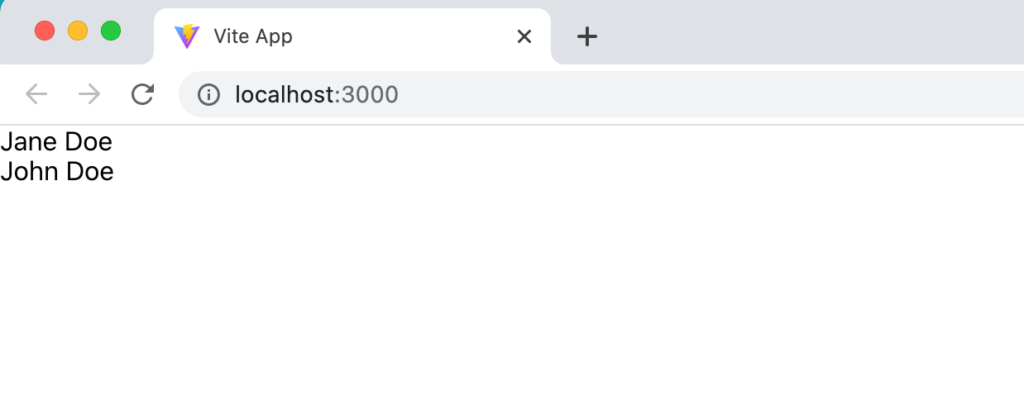Screen dimensions: 1024x405
Task: Select the Vite App tab title
Action: (253, 37)
